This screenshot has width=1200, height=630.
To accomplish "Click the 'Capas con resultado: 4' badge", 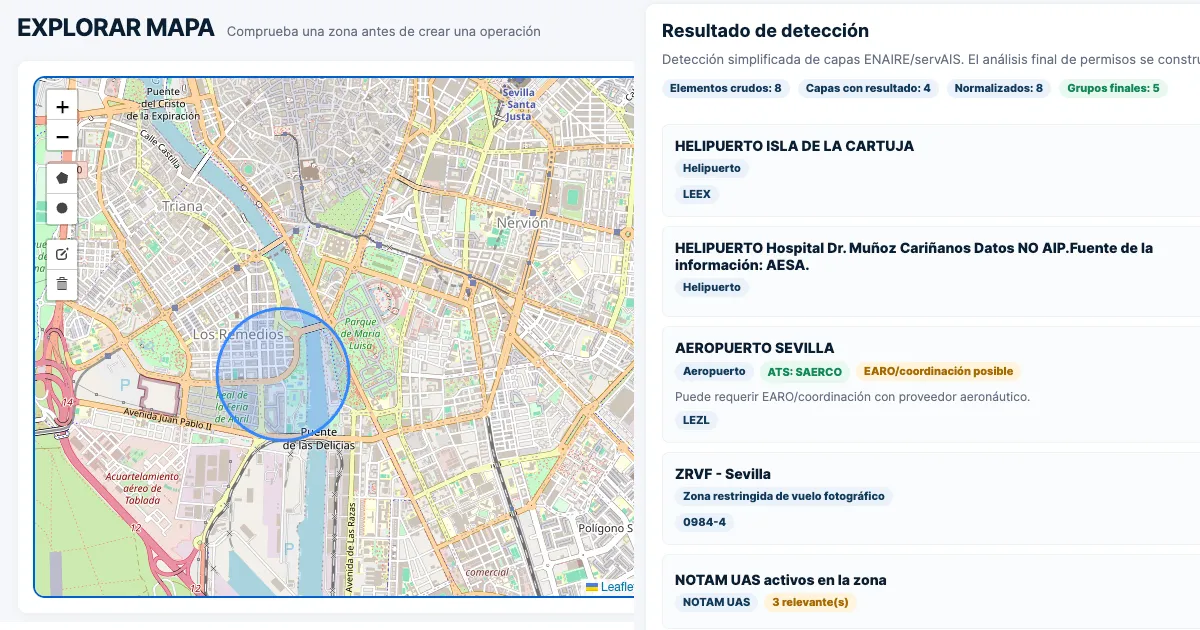I will click(x=868, y=88).
